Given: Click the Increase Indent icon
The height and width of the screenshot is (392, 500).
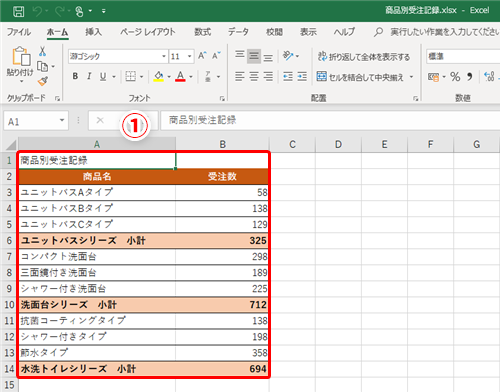Looking at the screenshot, I should click(x=302, y=77).
